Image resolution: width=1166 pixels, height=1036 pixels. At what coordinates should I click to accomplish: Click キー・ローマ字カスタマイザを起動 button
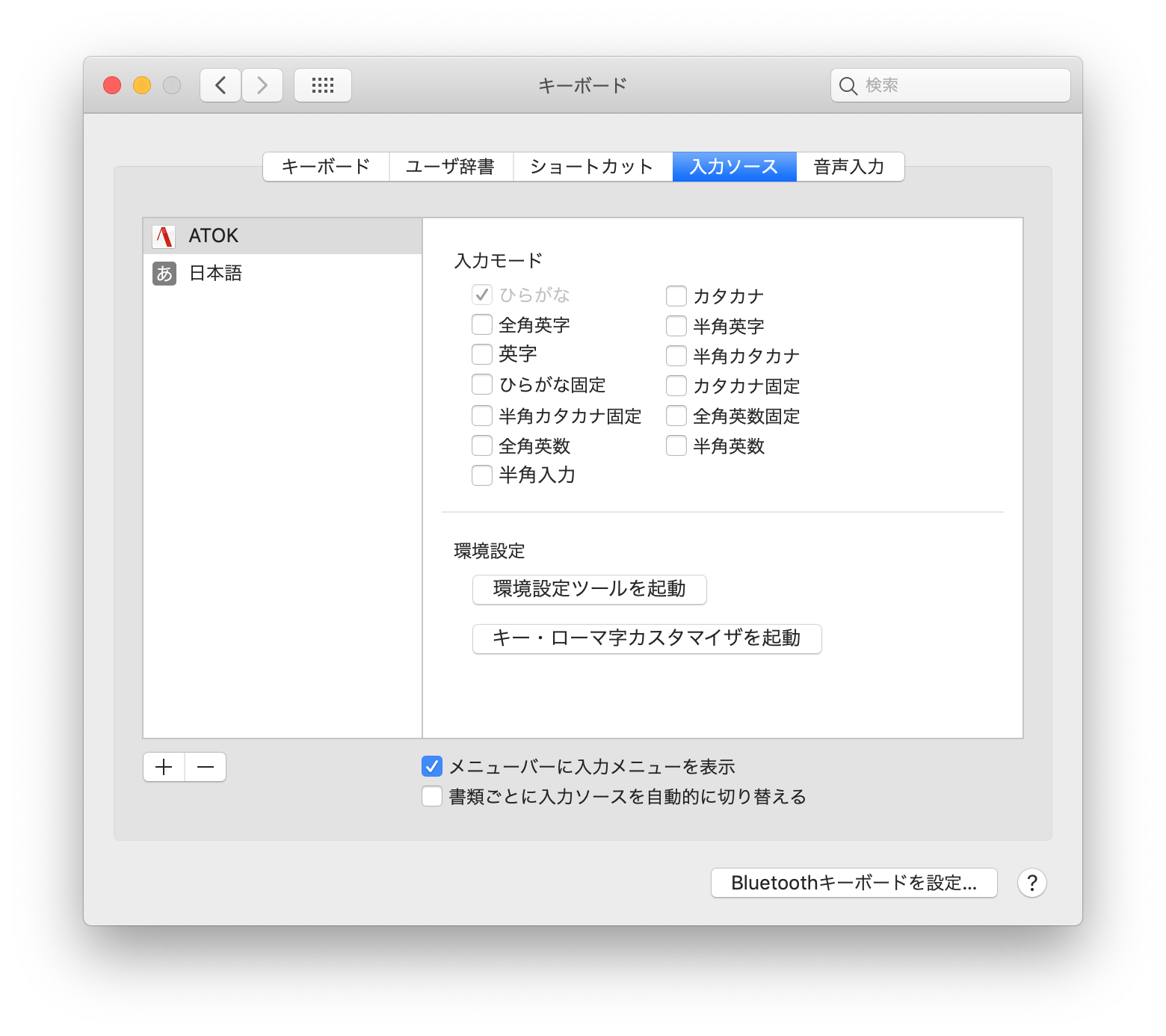pyautogui.click(x=647, y=638)
